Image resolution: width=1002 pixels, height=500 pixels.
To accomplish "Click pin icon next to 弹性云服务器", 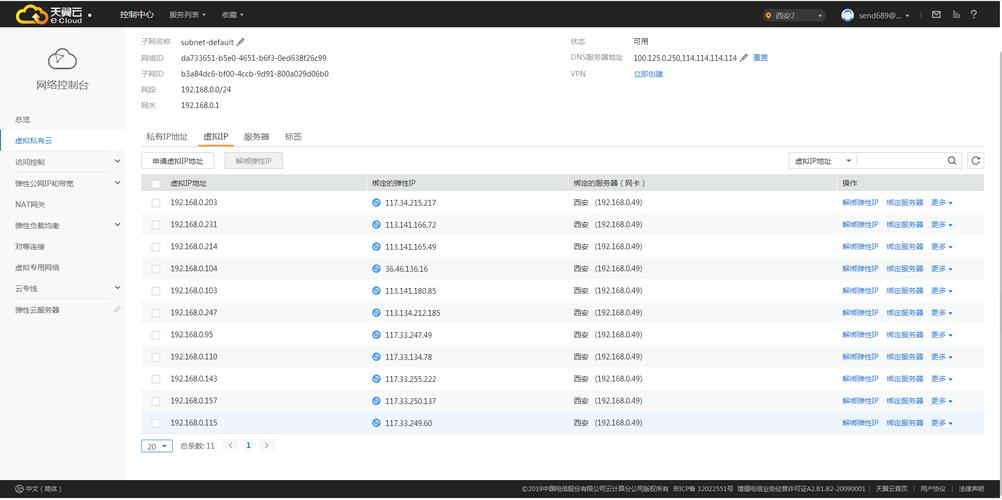I will tap(116, 309).
